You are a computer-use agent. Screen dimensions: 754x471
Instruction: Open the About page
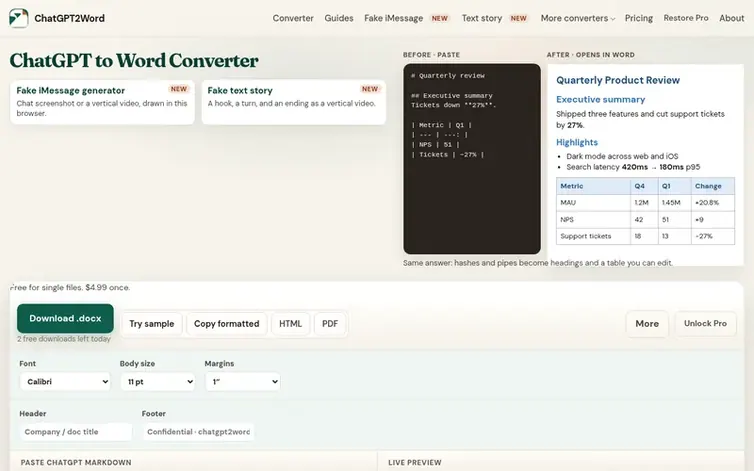731,18
